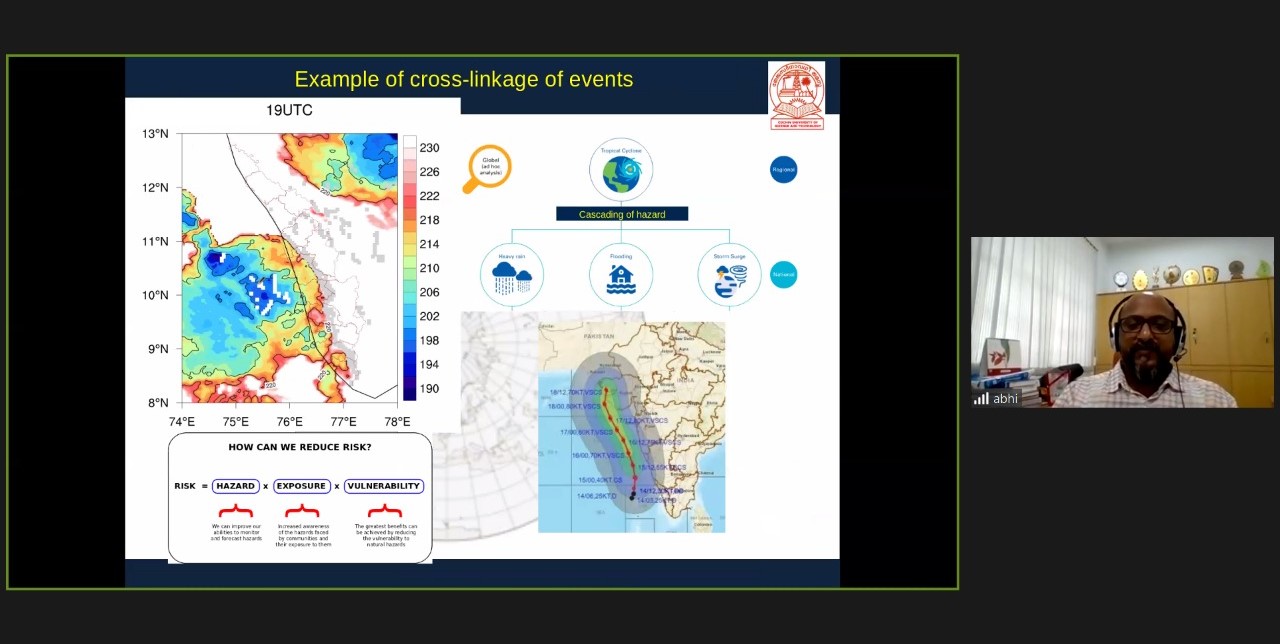Click the cyclone track map image
The width and height of the screenshot is (1280, 644).
[631, 427]
